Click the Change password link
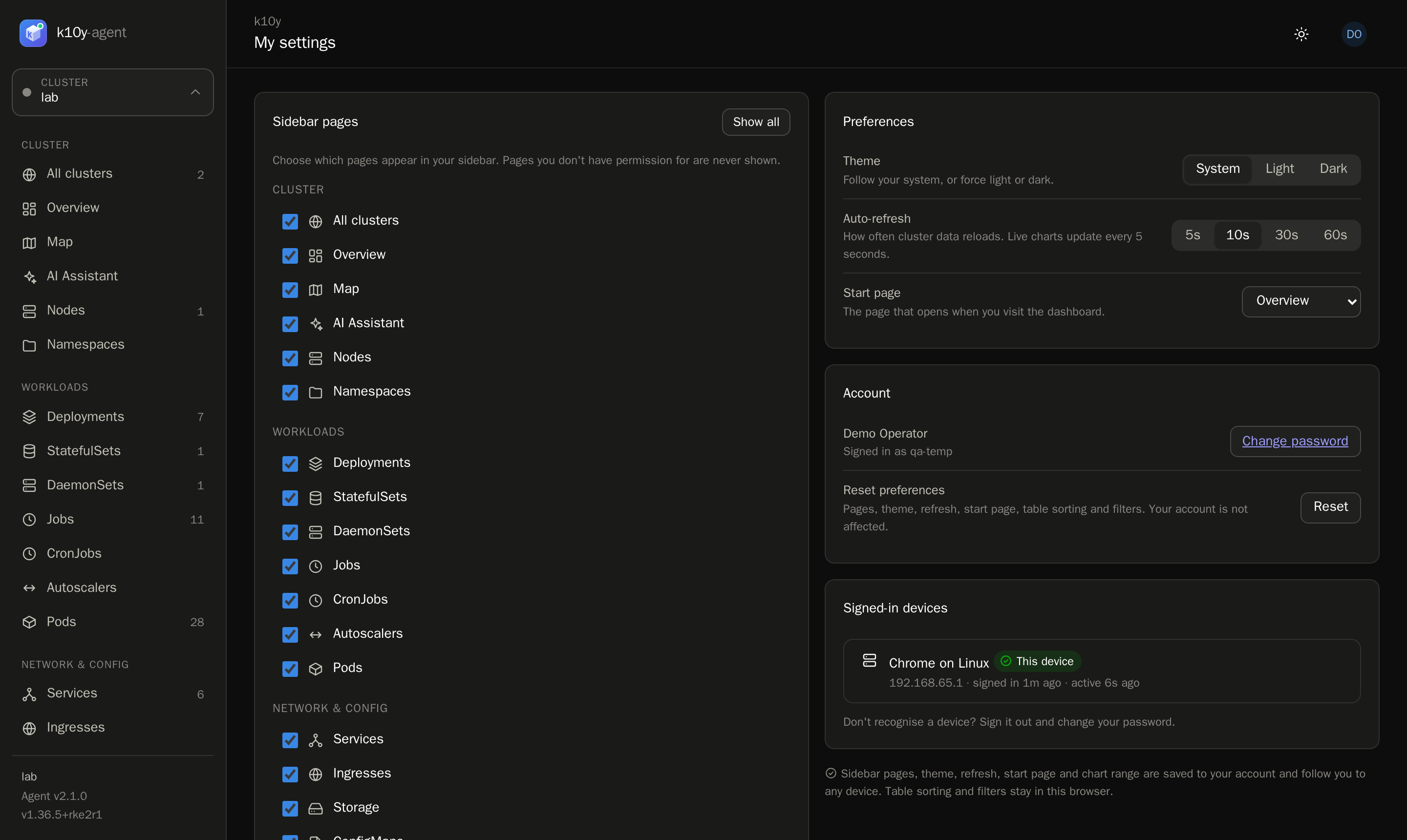Viewport: 1407px width, 840px height. point(1295,441)
